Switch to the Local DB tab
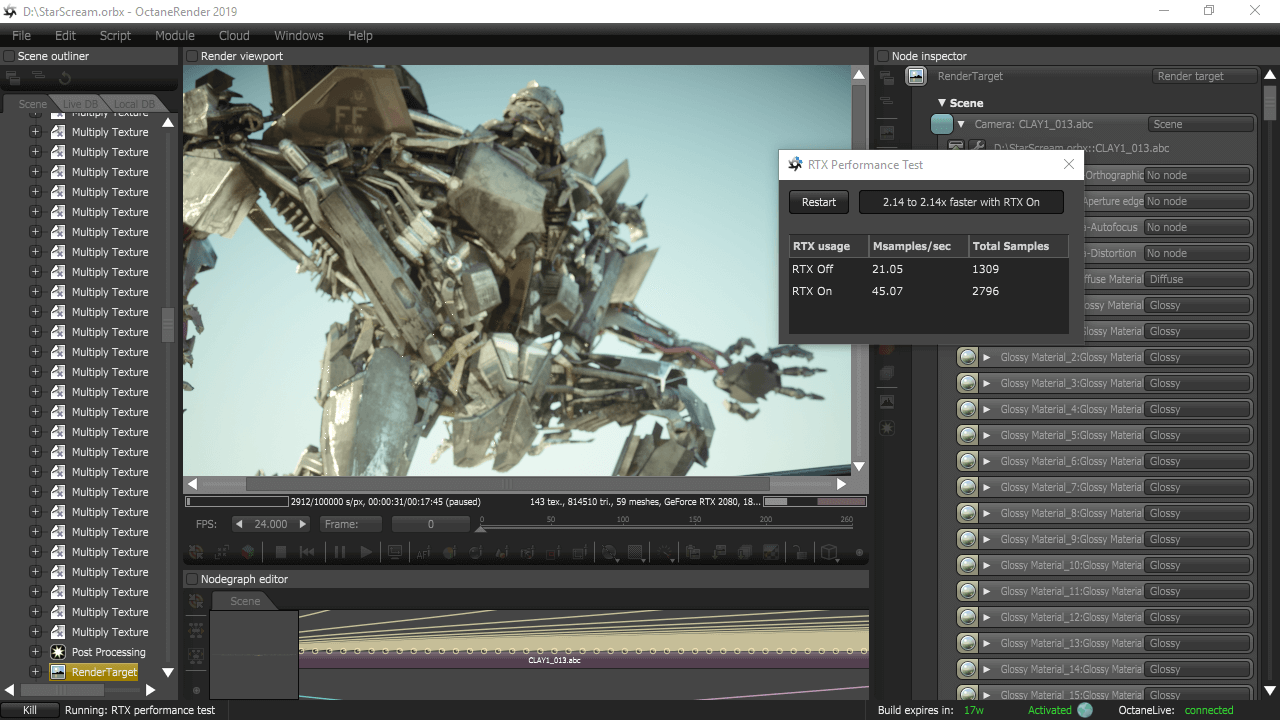Image resolution: width=1280 pixels, height=720 pixels. click(134, 104)
